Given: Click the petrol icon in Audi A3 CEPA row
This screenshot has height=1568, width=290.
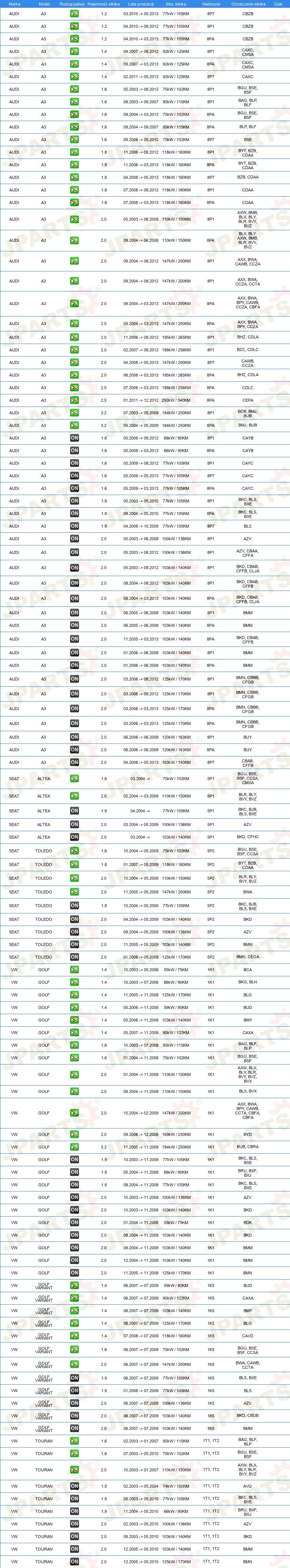Looking at the screenshot, I should click(74, 400).
